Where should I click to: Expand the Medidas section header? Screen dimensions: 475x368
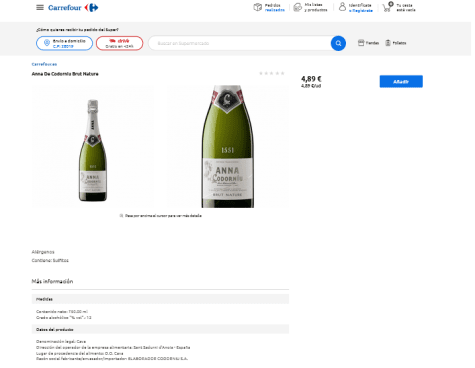click(160, 299)
